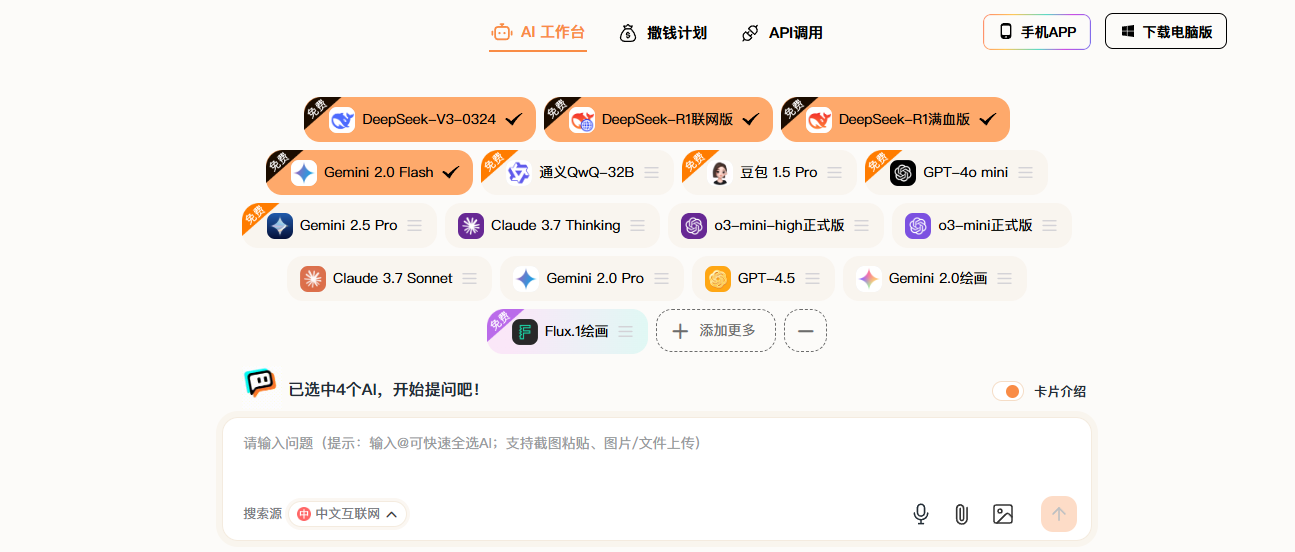1295x552 pixels.
Task: Click the Claude 3.7 Sonnet icon
Action: tap(313, 279)
